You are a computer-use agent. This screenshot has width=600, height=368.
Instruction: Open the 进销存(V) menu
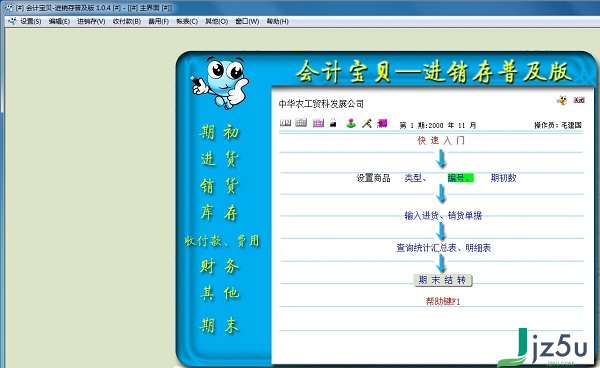click(x=91, y=21)
